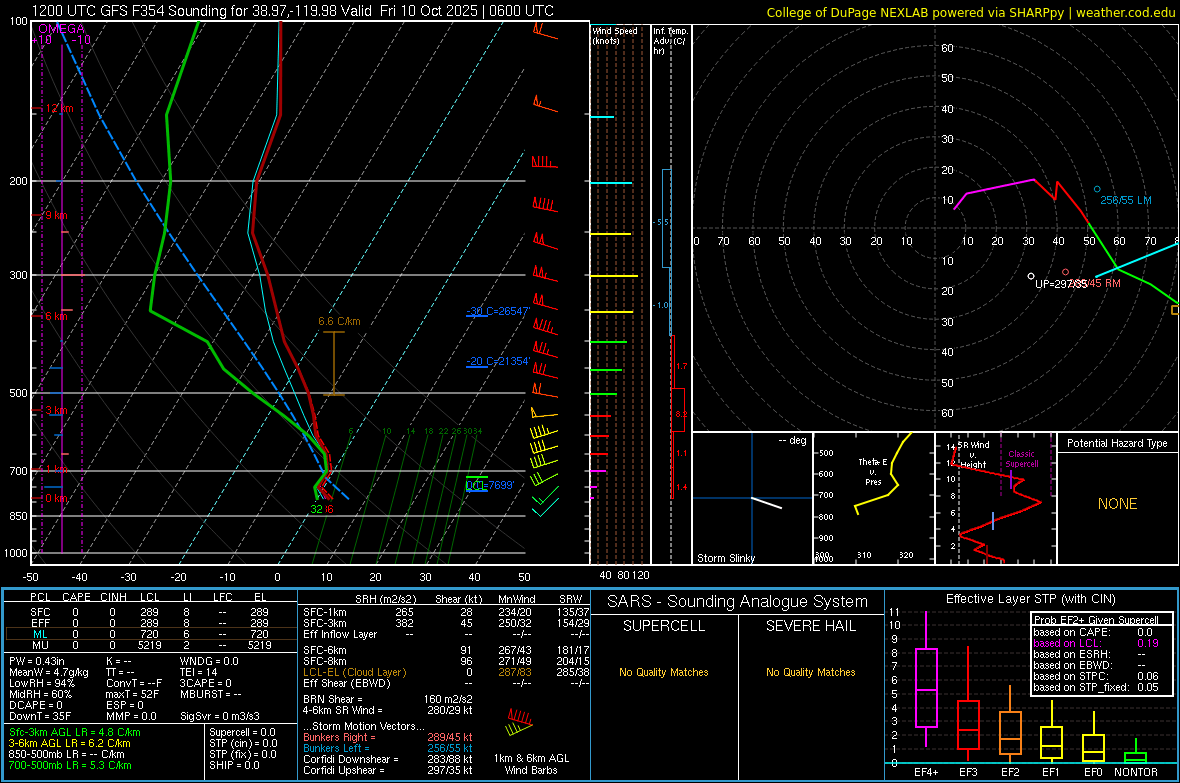The image size is (1180, 783).
Task: Click the BRN Shear = 160 m2/s2 line
Action: point(388,699)
